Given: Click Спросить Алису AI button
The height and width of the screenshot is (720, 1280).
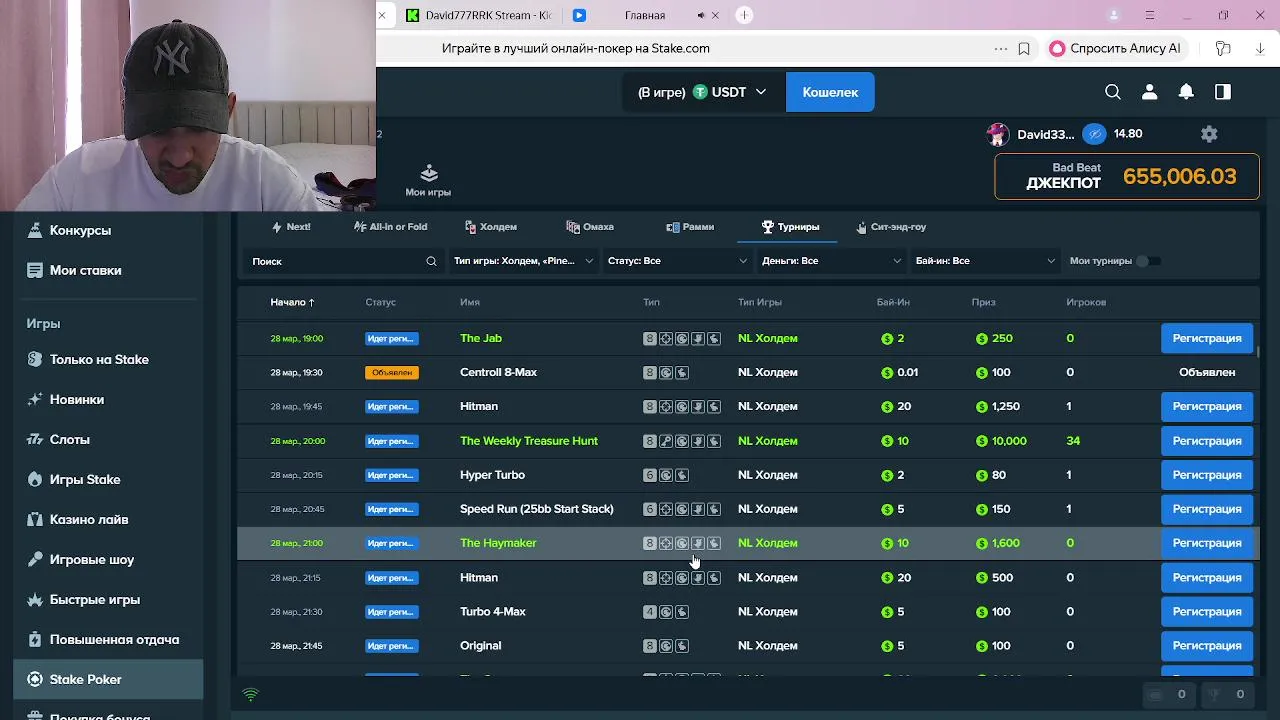Looking at the screenshot, I should coord(1116,48).
